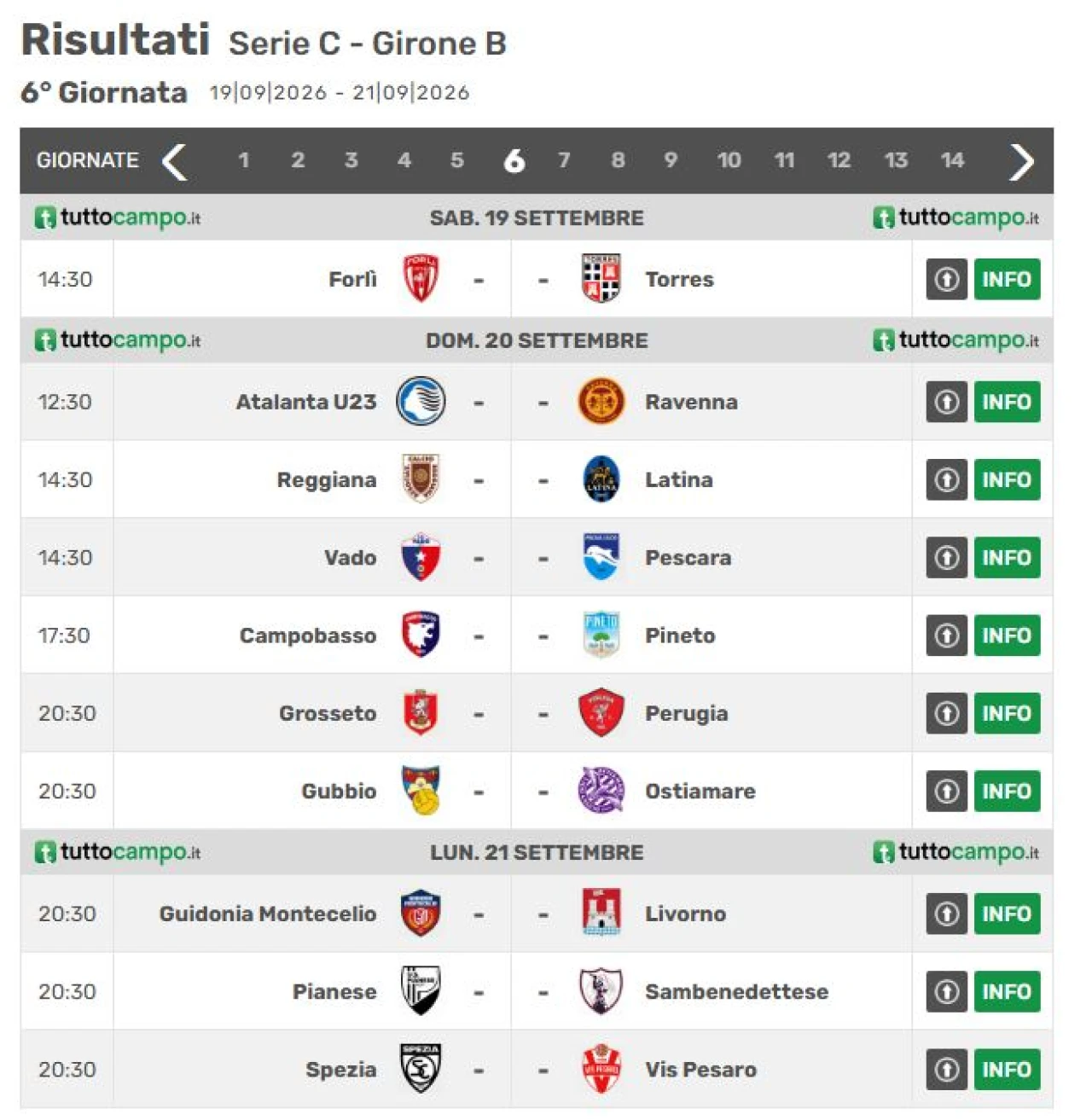Screen dimensions: 1092x1120
Task: Jump to giornata 1
Action: coord(244,160)
